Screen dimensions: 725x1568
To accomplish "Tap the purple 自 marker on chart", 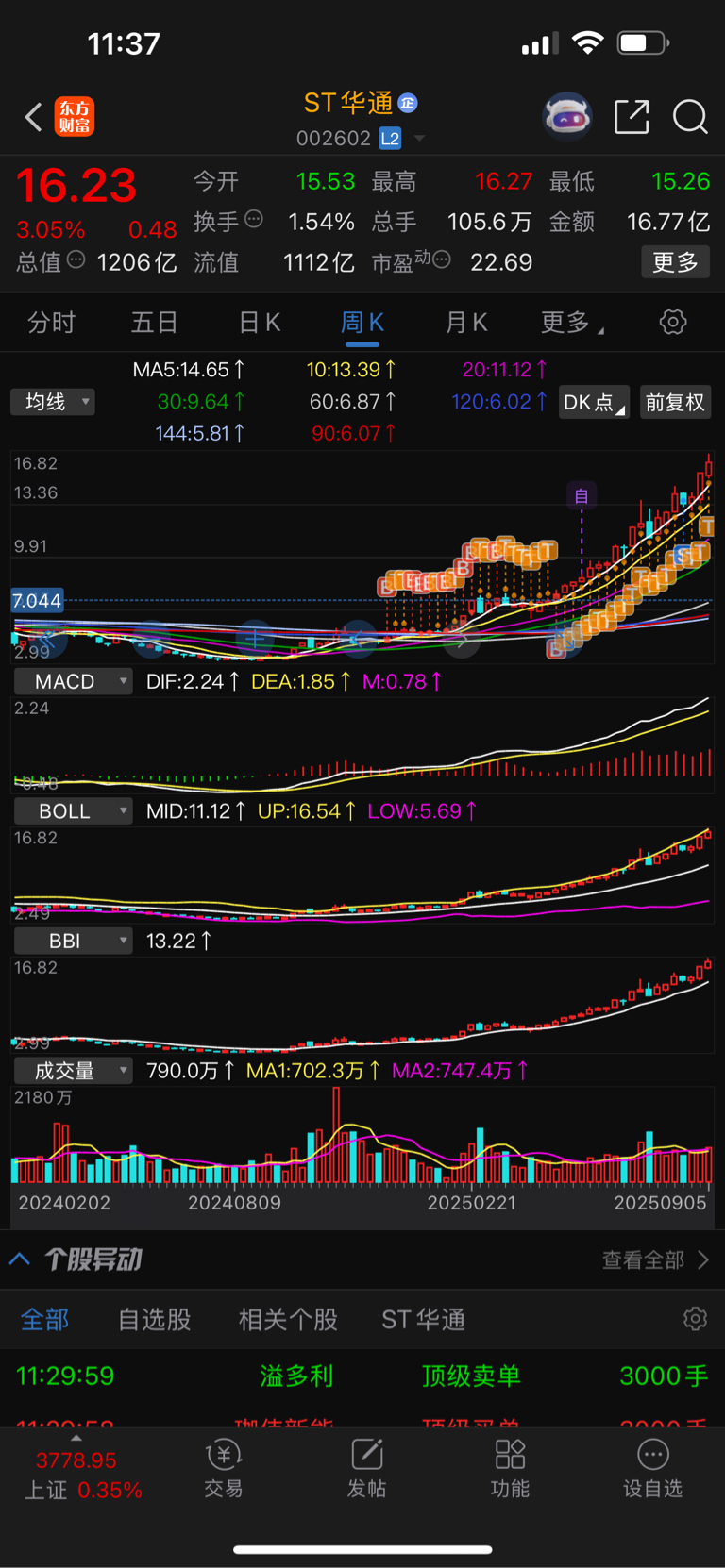I will pos(582,495).
